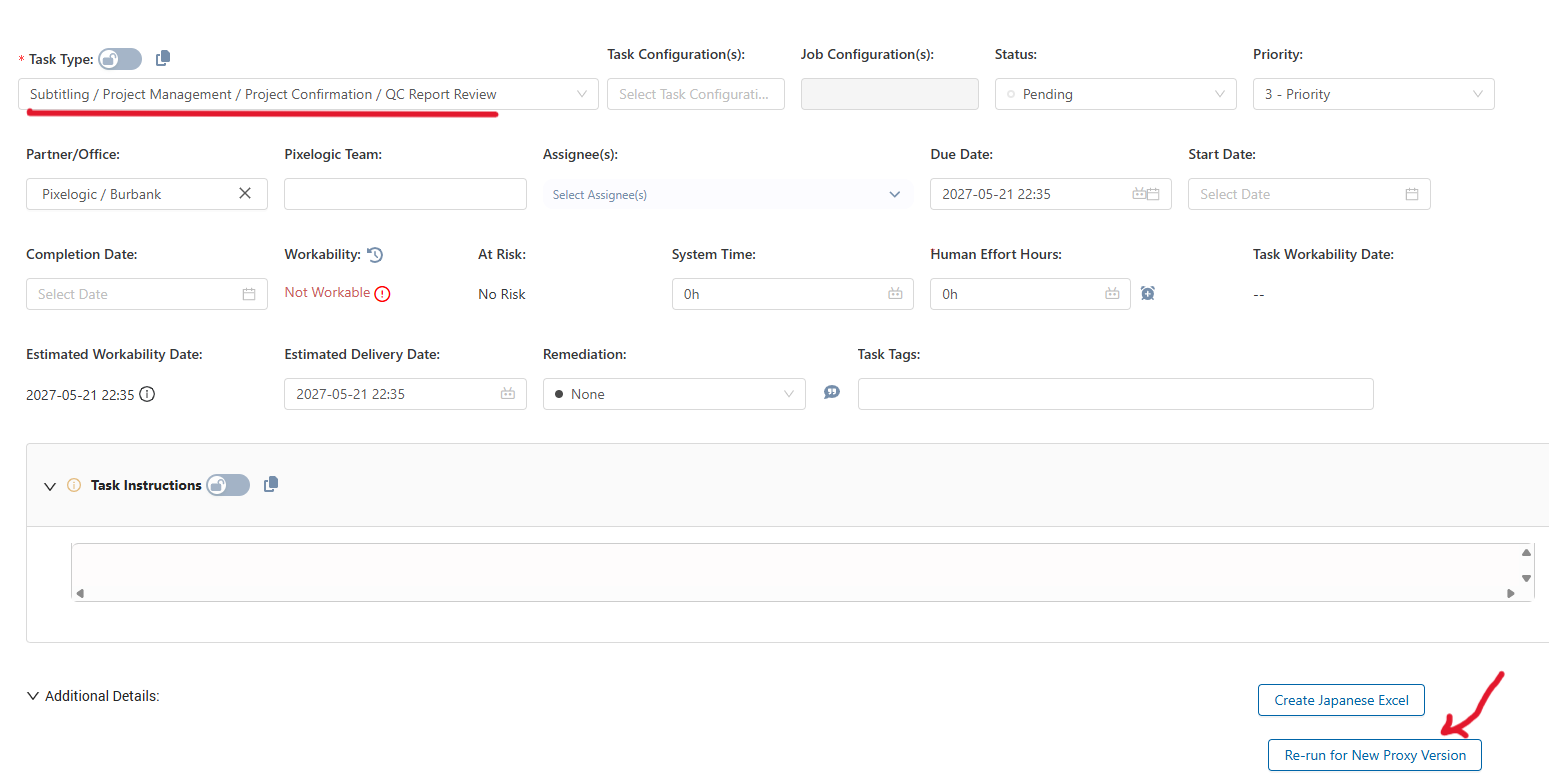Click the instructions scroll-right arrow
1549x774 pixels.
(x=1510, y=593)
